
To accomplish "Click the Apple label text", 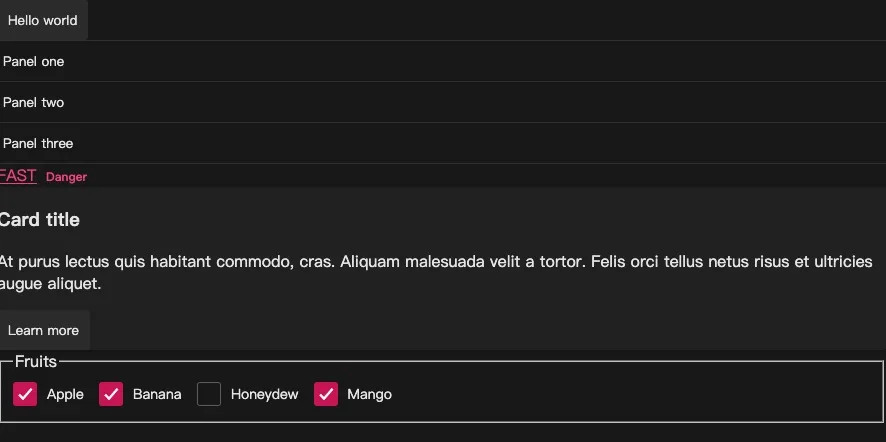I will [65, 395].
